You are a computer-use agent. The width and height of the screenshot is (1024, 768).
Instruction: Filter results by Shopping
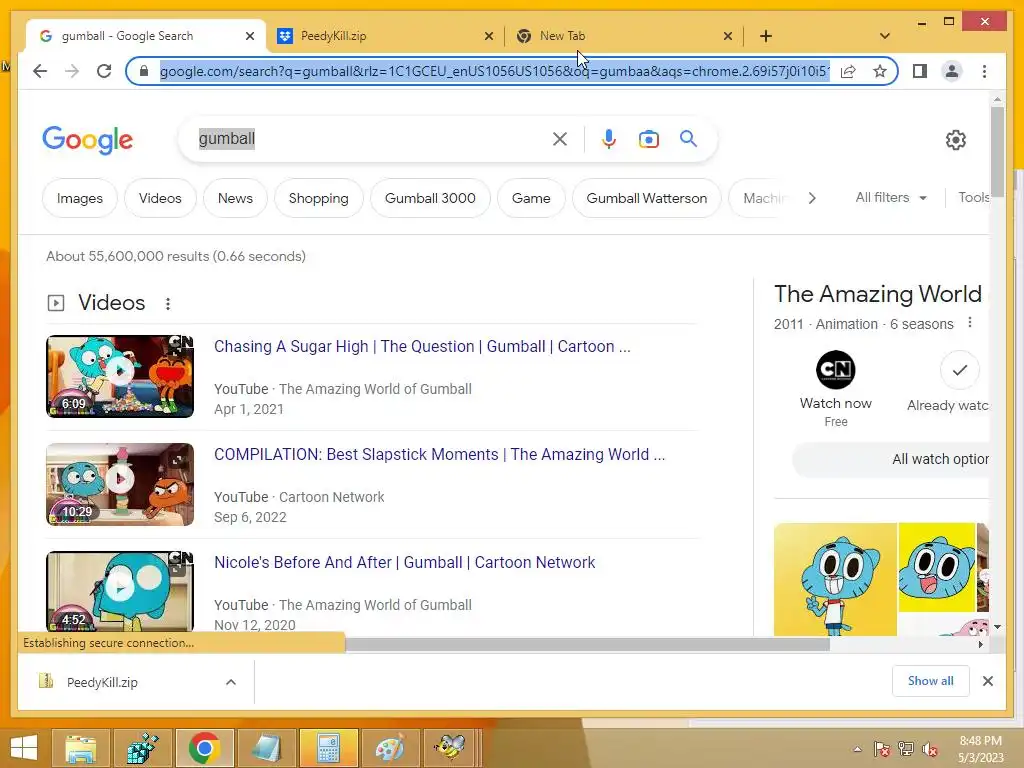319,198
